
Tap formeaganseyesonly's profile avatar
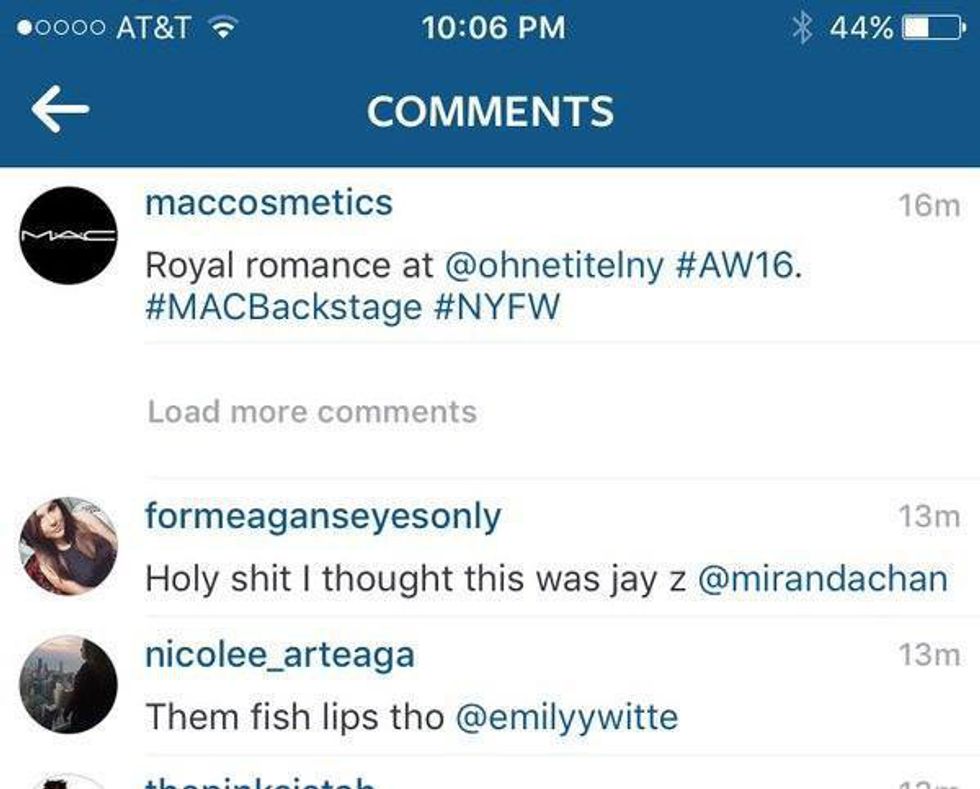click(68, 546)
